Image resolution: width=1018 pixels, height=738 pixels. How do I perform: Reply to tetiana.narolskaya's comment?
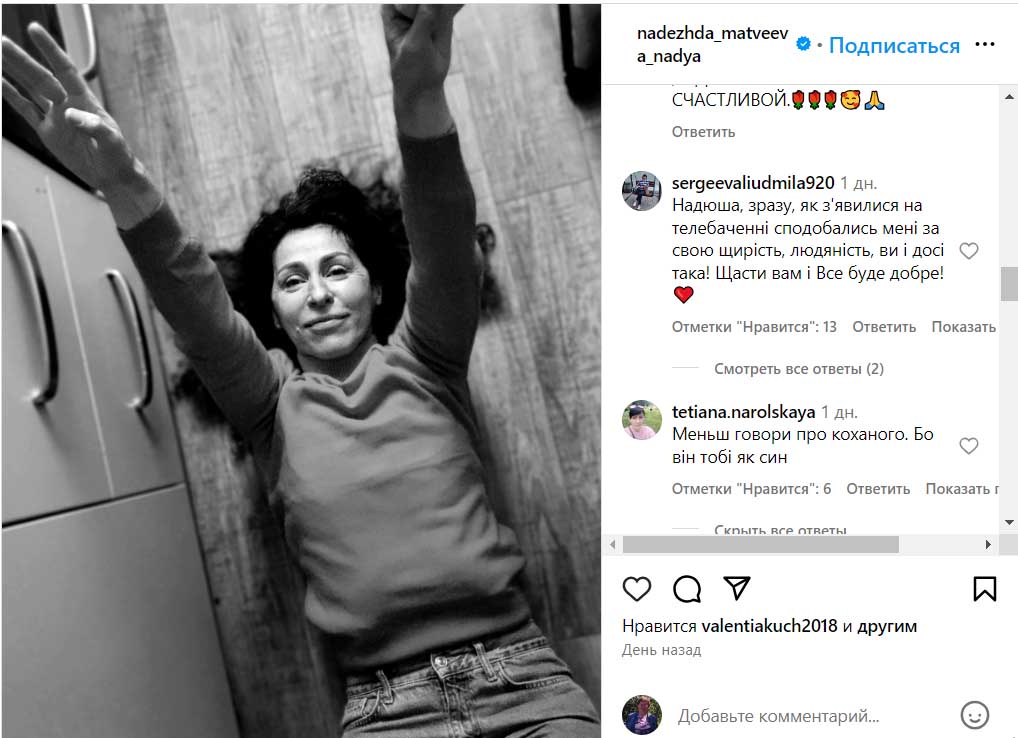click(878, 489)
